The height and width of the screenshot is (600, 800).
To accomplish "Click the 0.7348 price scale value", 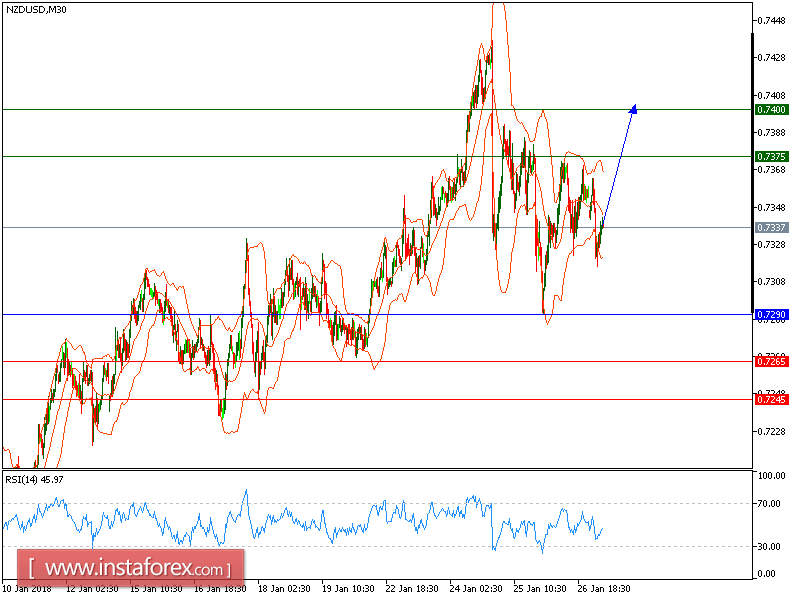I will click(771, 208).
